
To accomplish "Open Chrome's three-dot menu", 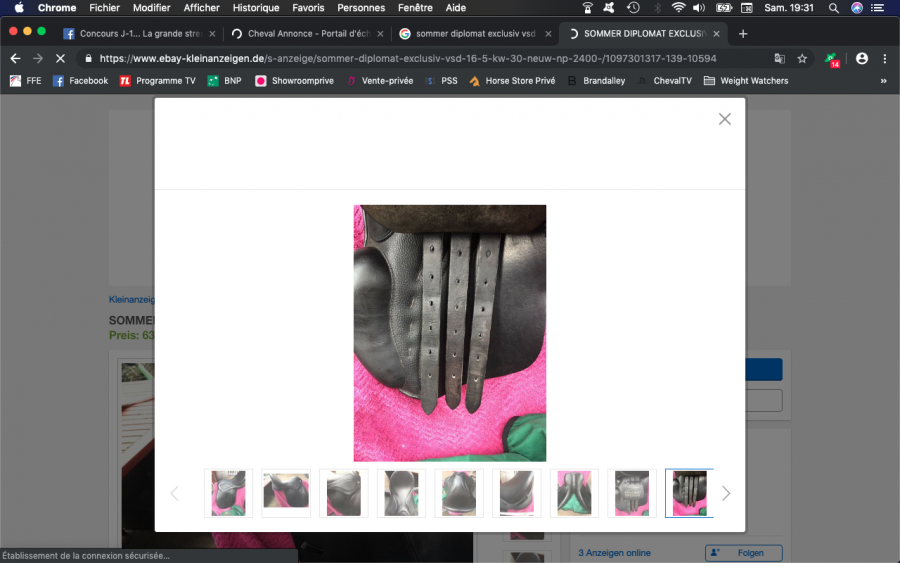I will coord(884,59).
